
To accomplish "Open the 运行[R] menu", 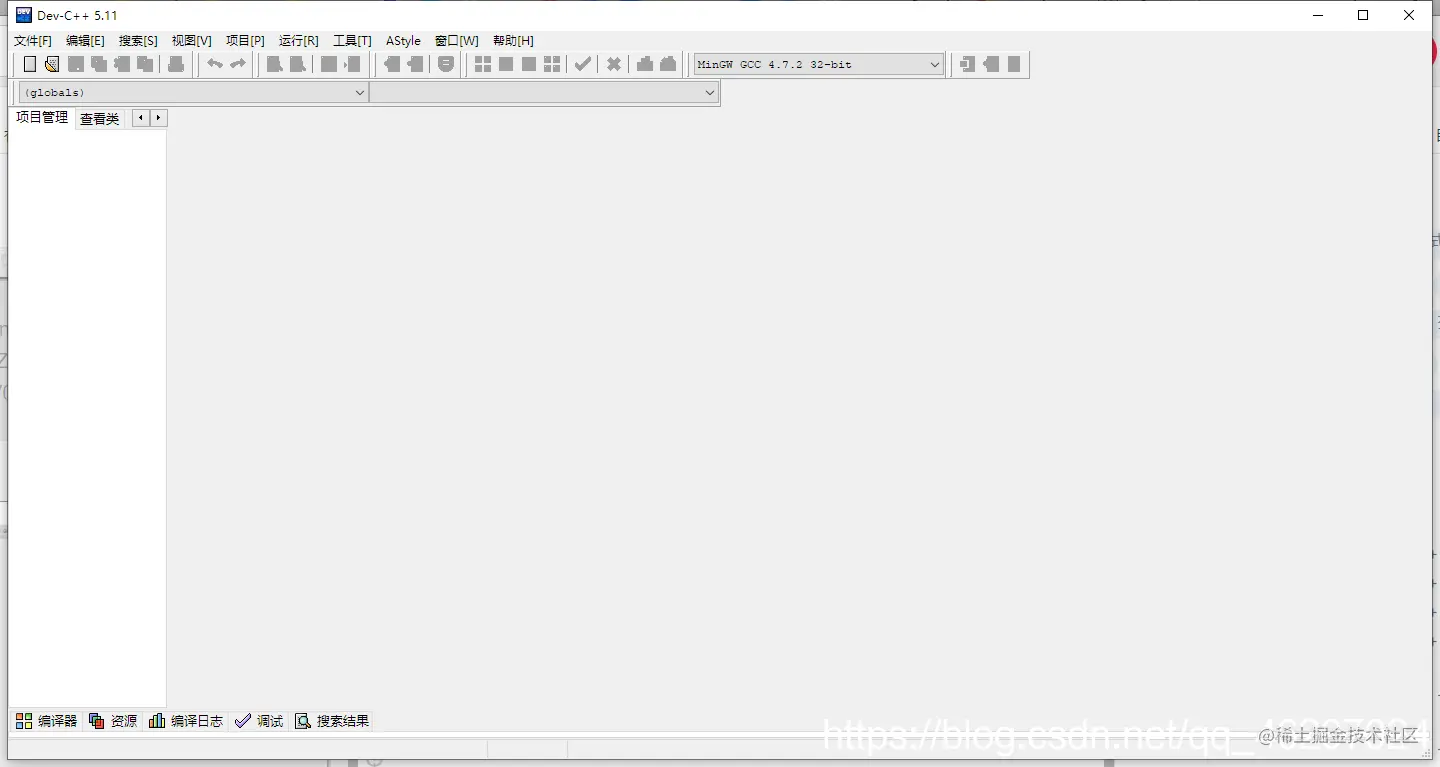I will click(299, 41).
